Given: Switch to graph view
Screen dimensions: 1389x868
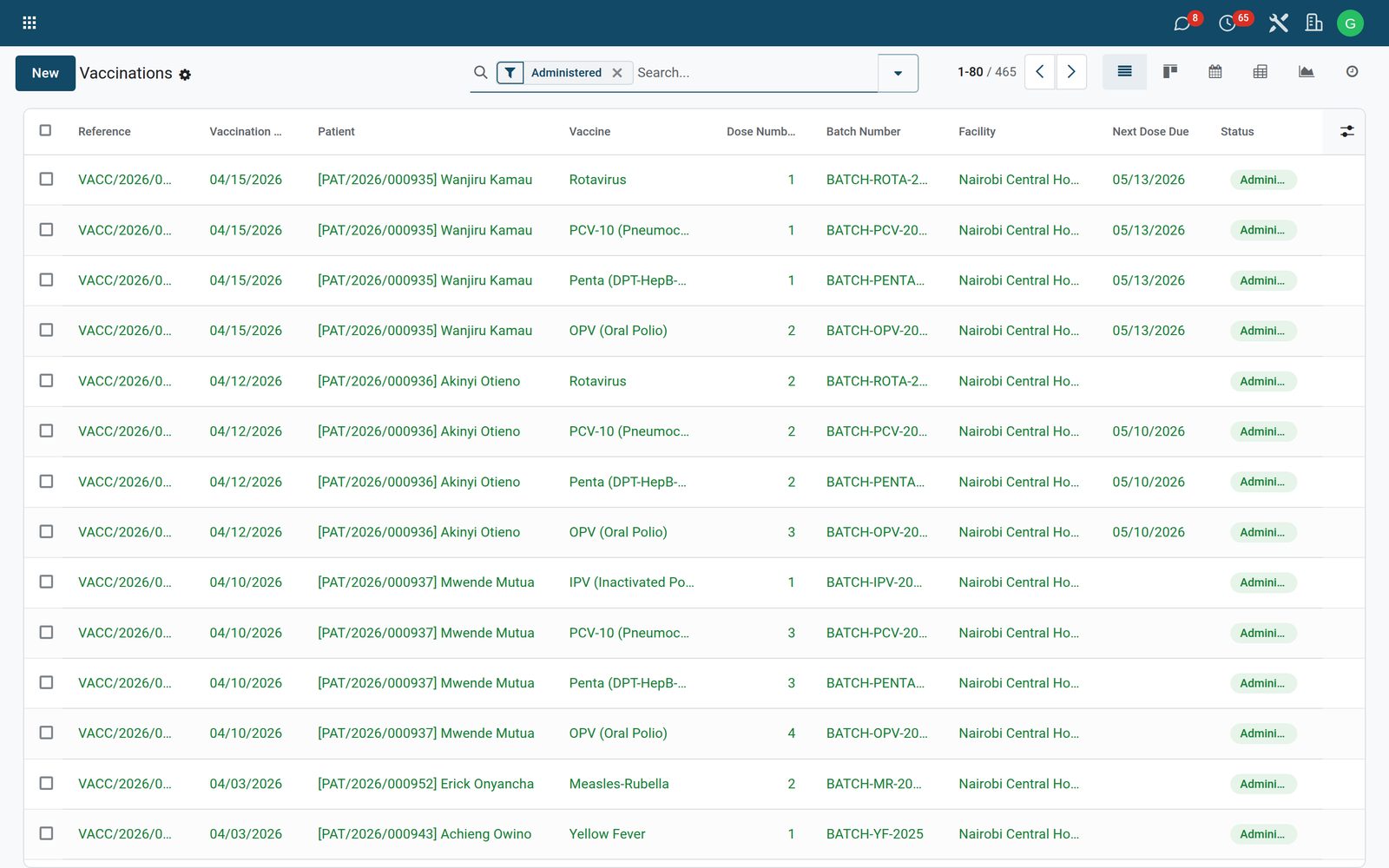Looking at the screenshot, I should point(1306,72).
